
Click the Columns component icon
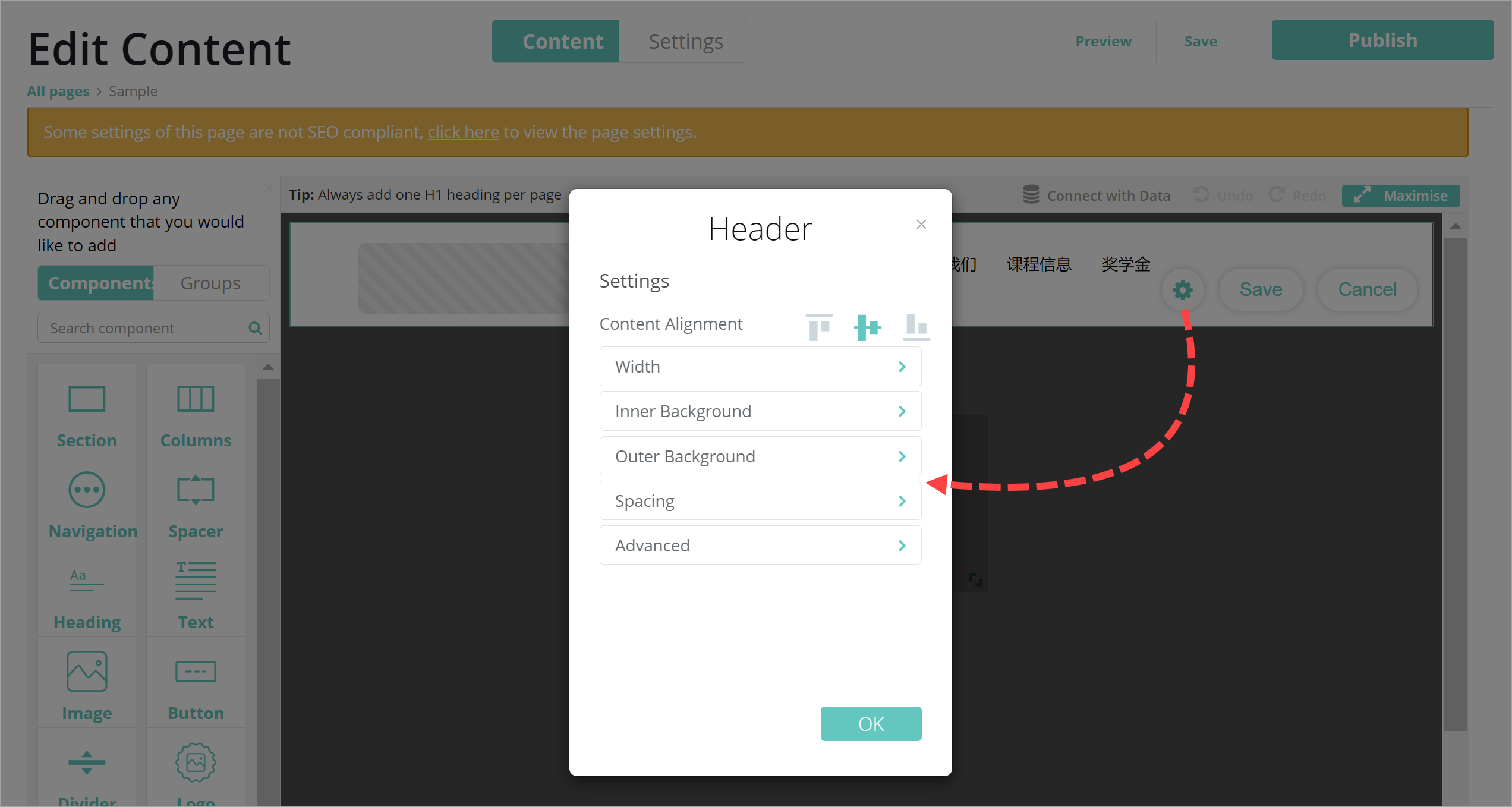coord(196,399)
